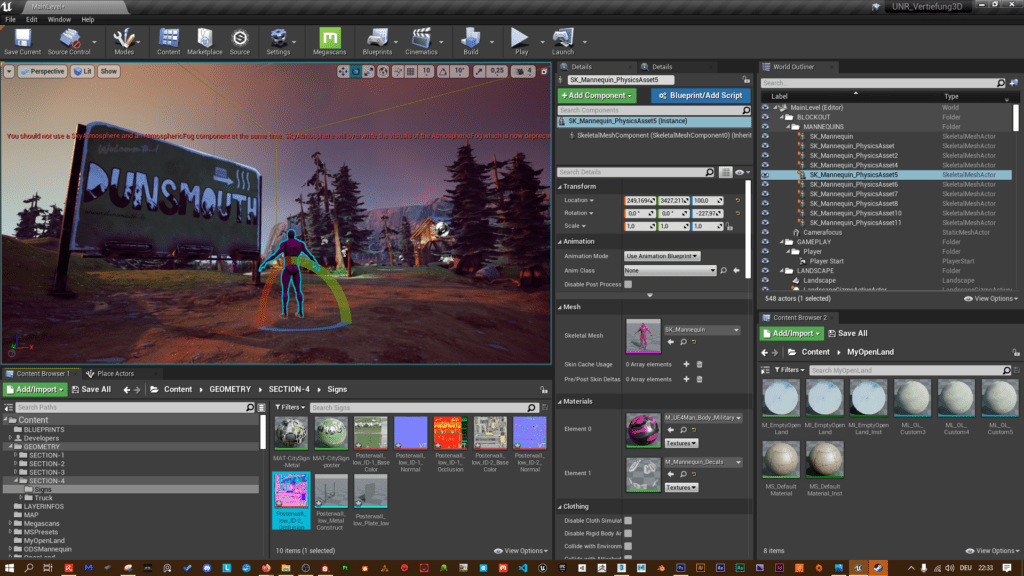Clear the Pre/Post Skin Deltas array
Screen dimensions: 1024x576
699,379
